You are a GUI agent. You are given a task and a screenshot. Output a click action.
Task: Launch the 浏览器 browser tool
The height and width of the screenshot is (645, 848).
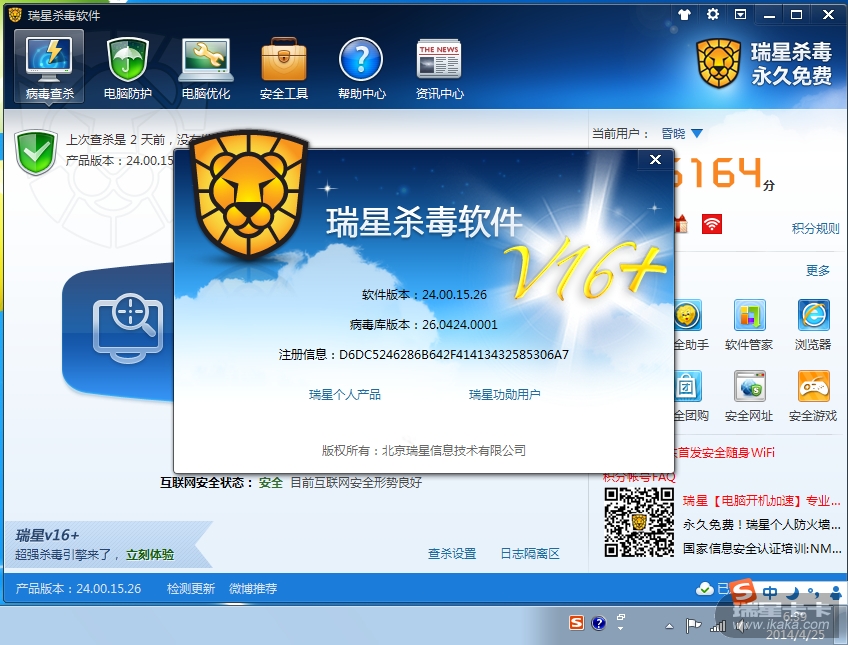point(813,325)
